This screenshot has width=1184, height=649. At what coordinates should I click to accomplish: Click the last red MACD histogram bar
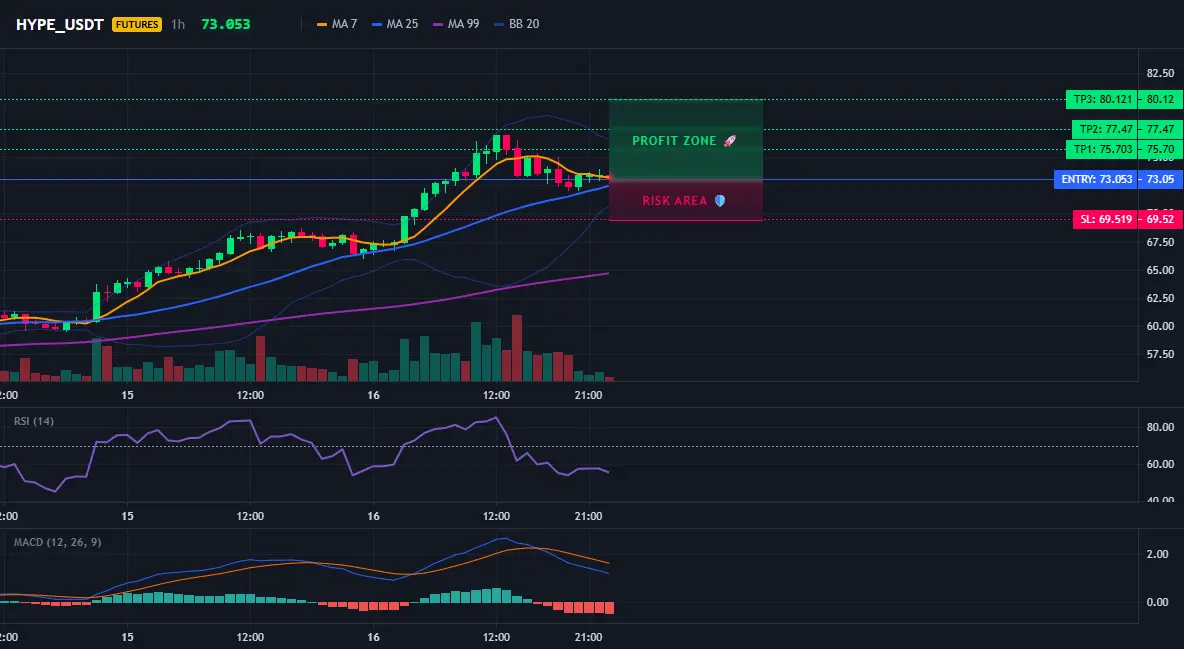pyautogui.click(x=609, y=607)
